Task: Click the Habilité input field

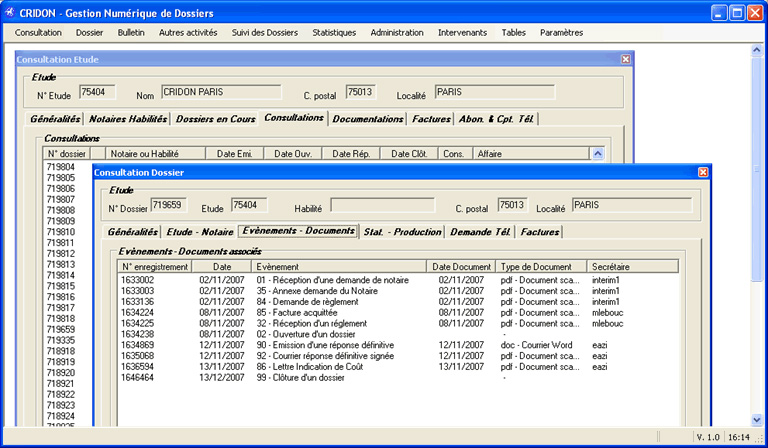Action: 382,205
